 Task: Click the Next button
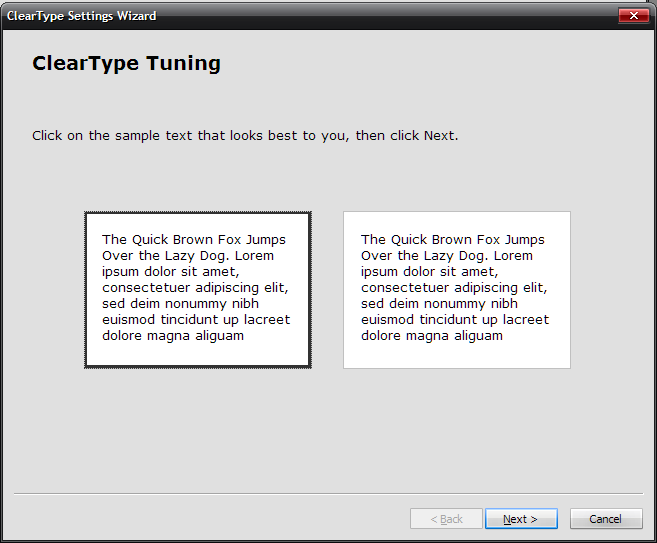coord(521,519)
